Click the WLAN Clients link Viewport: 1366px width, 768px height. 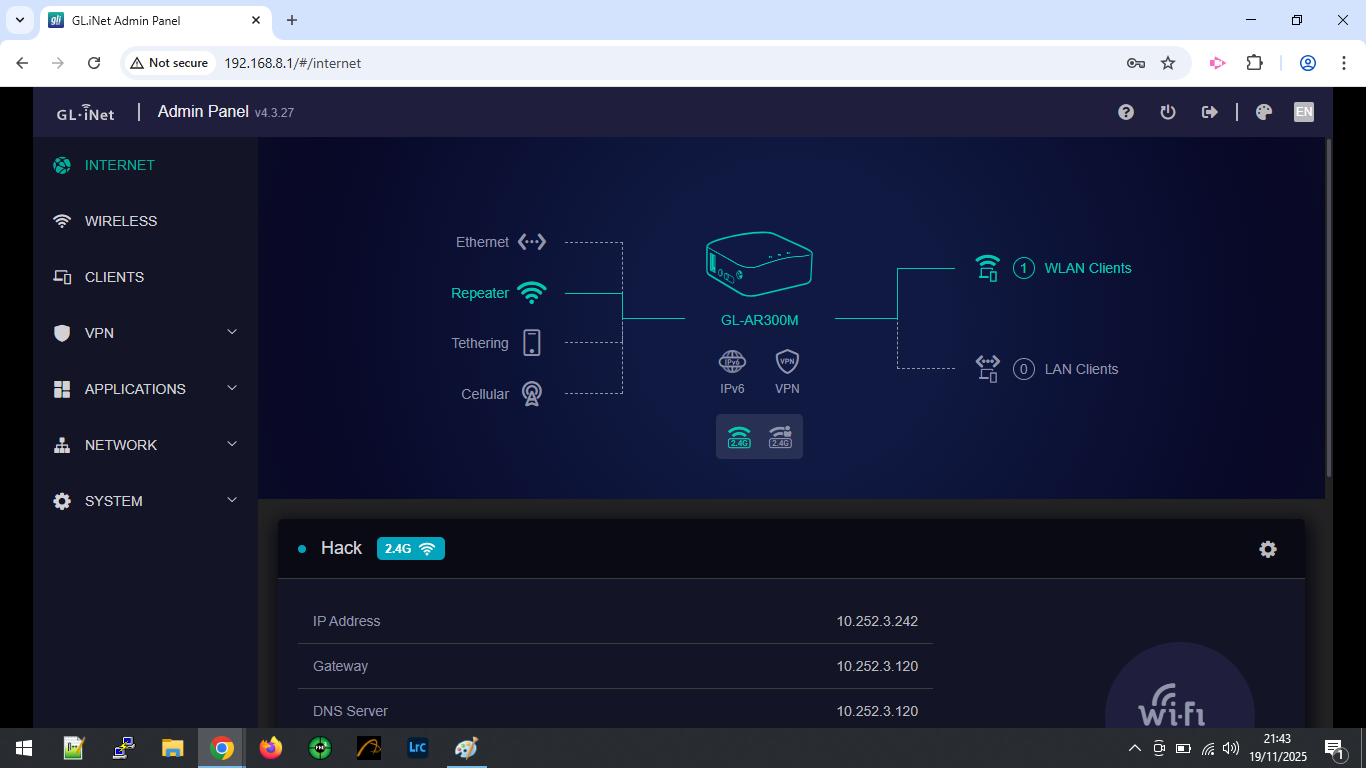[1087, 268]
